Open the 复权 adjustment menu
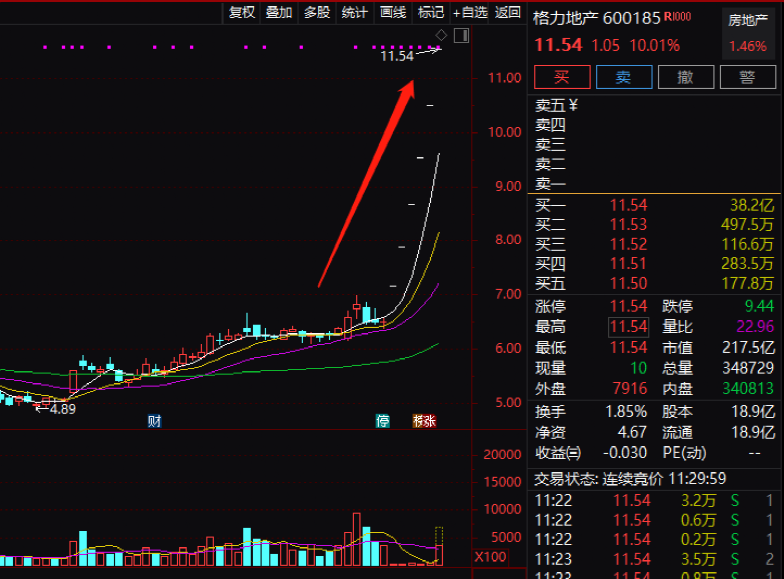This screenshot has height=579, width=784. 242,12
